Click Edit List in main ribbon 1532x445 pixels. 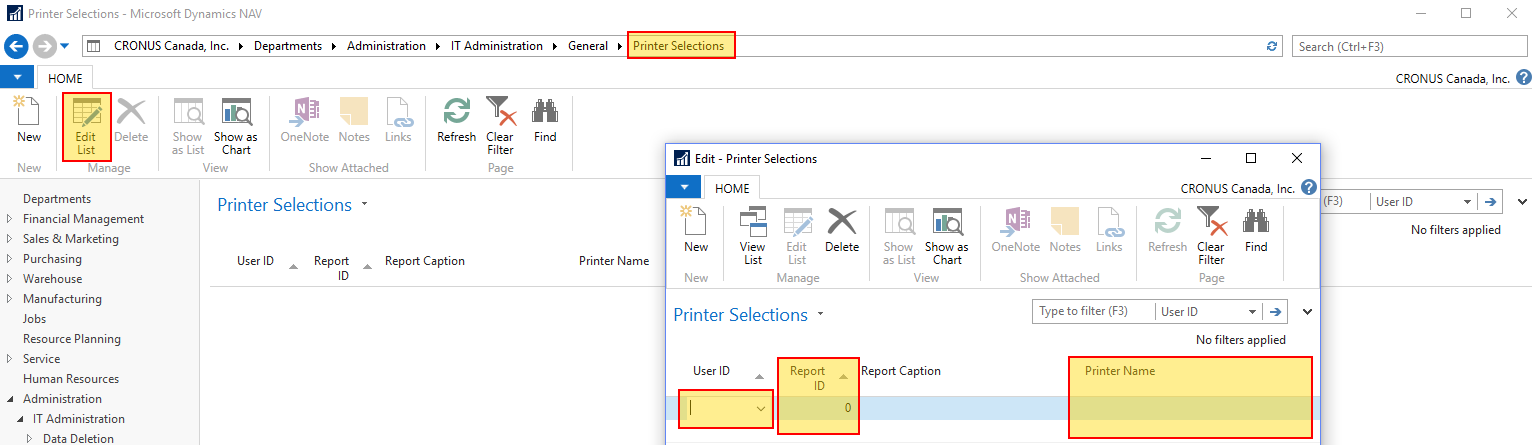(x=86, y=126)
